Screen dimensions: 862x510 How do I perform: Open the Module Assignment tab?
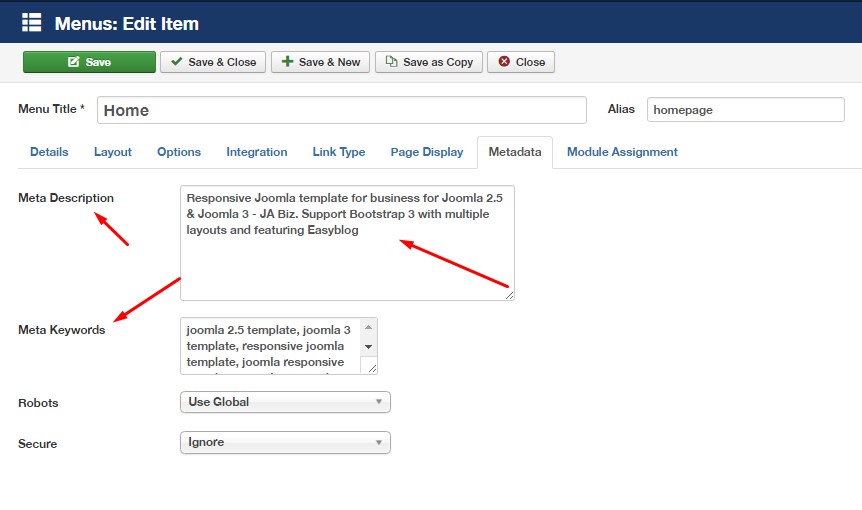(622, 152)
